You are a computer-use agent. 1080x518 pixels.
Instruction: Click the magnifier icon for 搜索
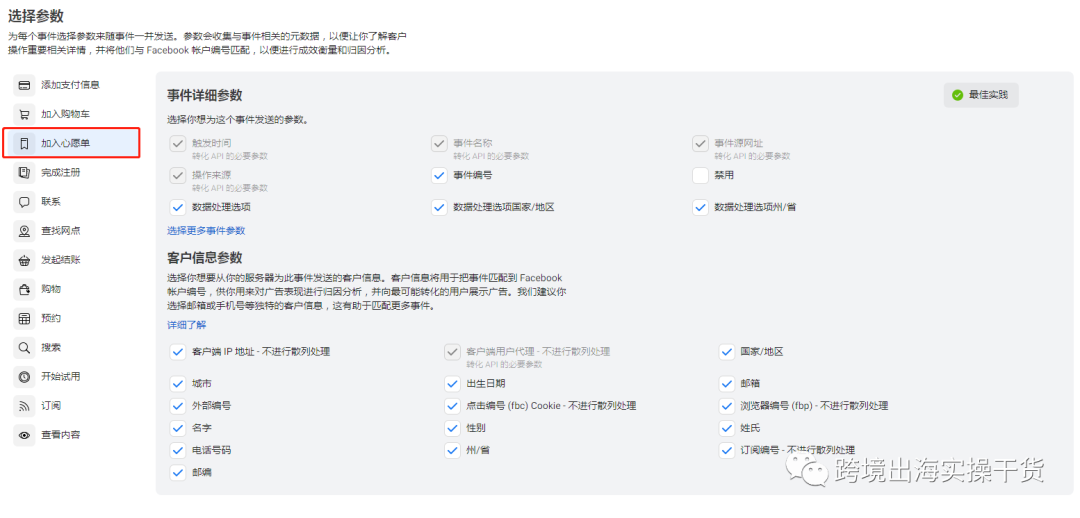point(24,348)
